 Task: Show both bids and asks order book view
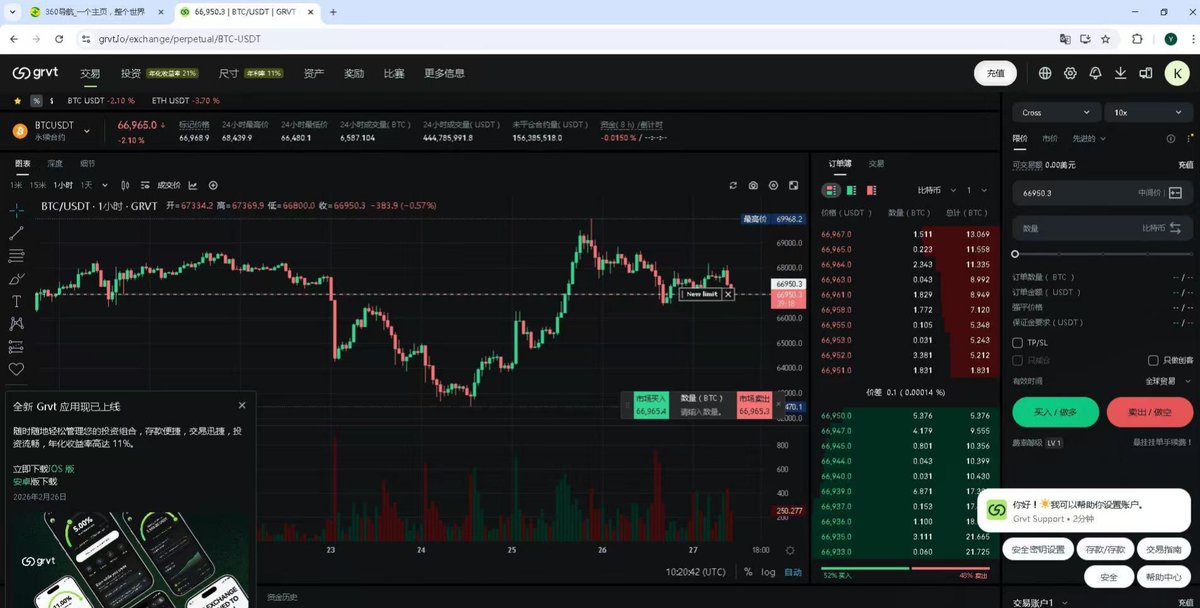[831, 190]
